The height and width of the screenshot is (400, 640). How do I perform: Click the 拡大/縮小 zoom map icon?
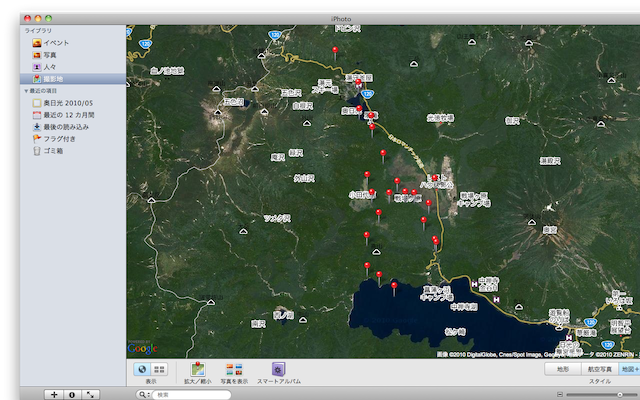[x=197, y=370]
